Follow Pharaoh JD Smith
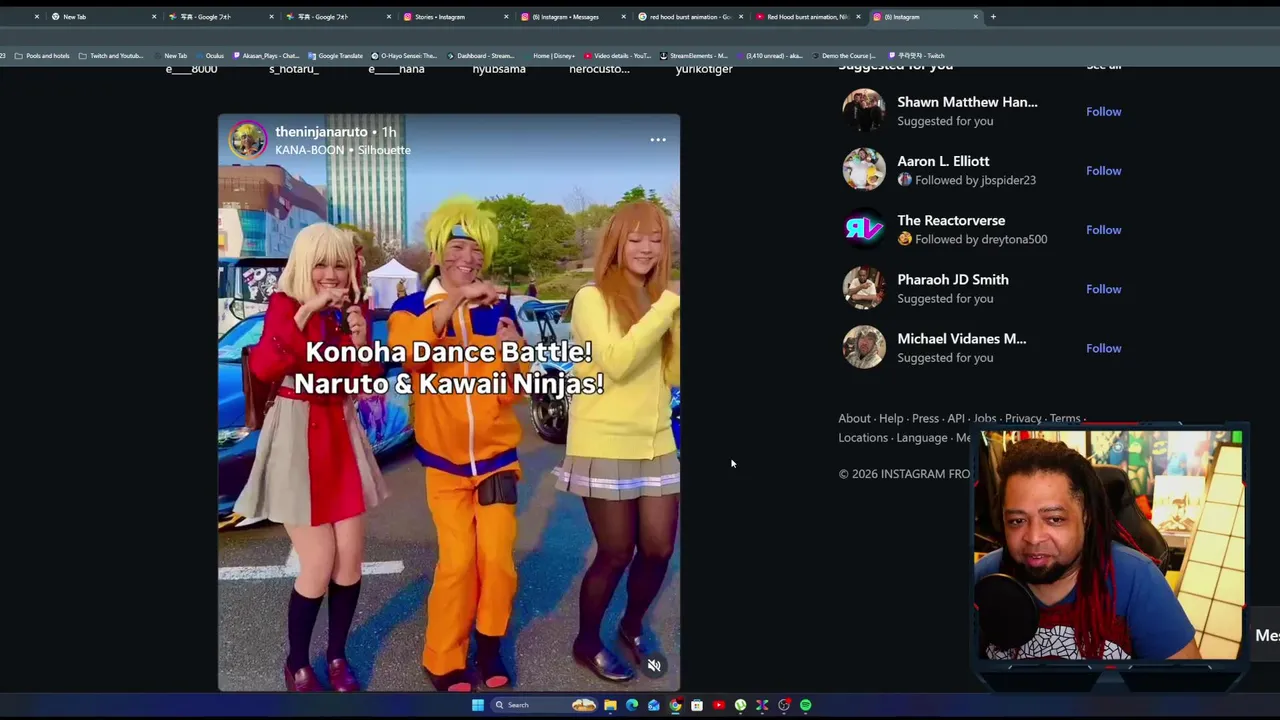The width and height of the screenshot is (1280, 720). (x=1104, y=289)
